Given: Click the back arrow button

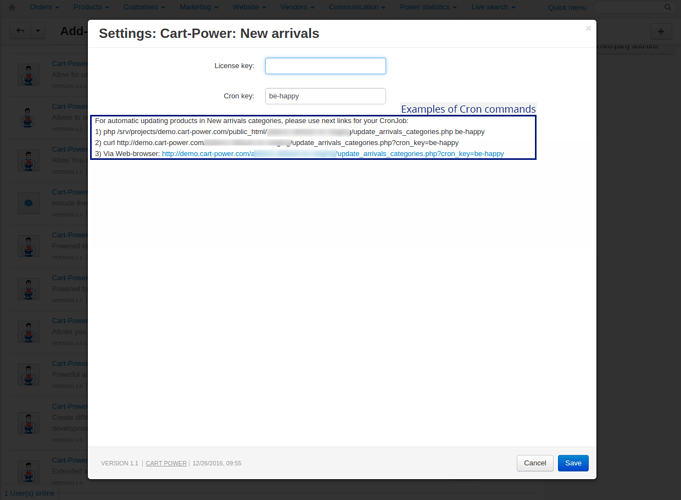Looking at the screenshot, I should tap(20, 31).
